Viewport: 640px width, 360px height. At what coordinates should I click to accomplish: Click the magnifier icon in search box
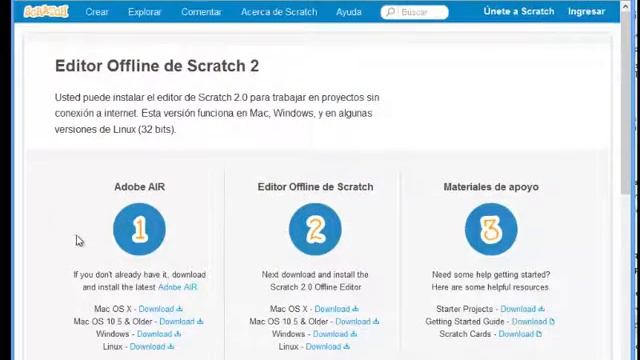click(x=391, y=12)
